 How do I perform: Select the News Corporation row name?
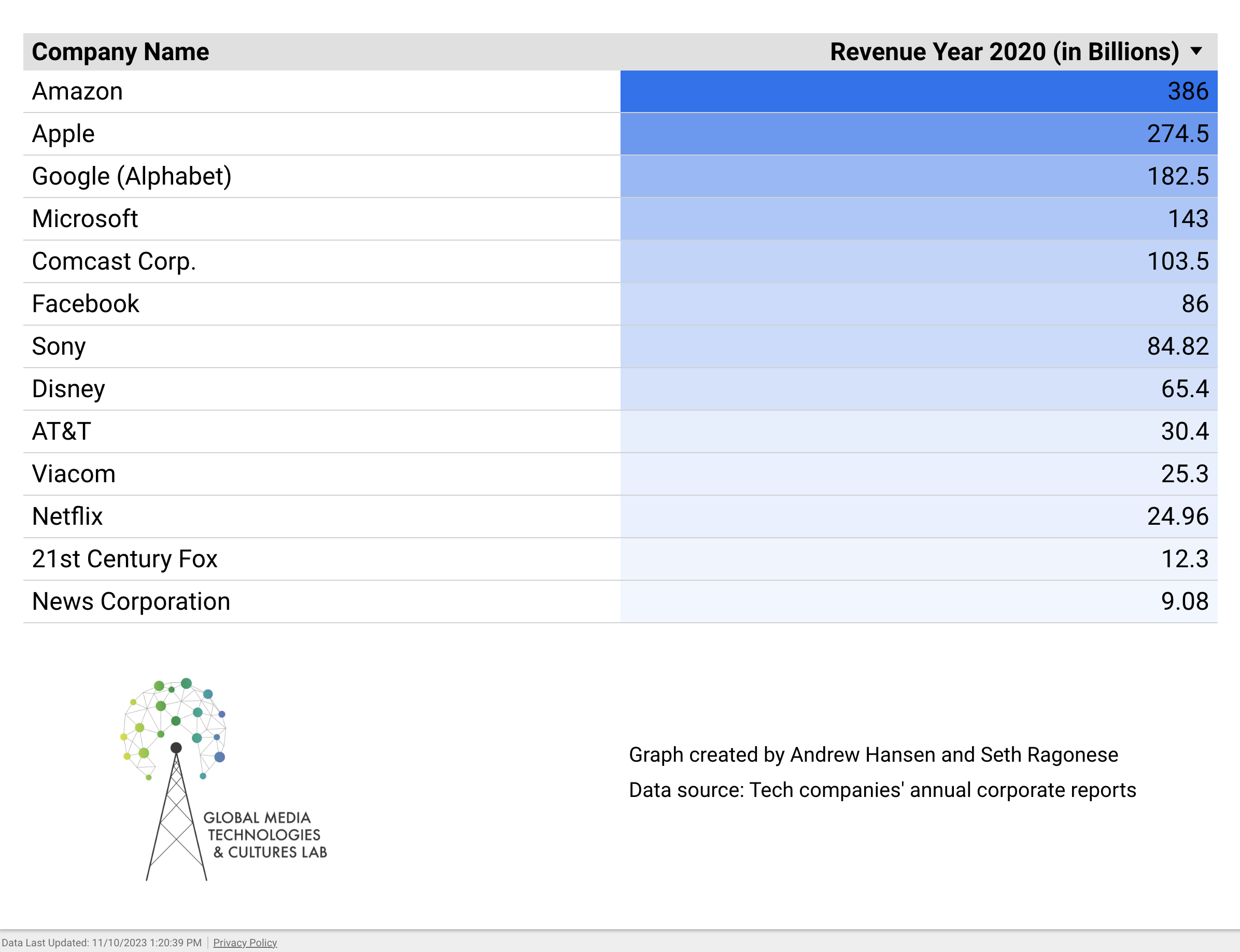coord(131,601)
